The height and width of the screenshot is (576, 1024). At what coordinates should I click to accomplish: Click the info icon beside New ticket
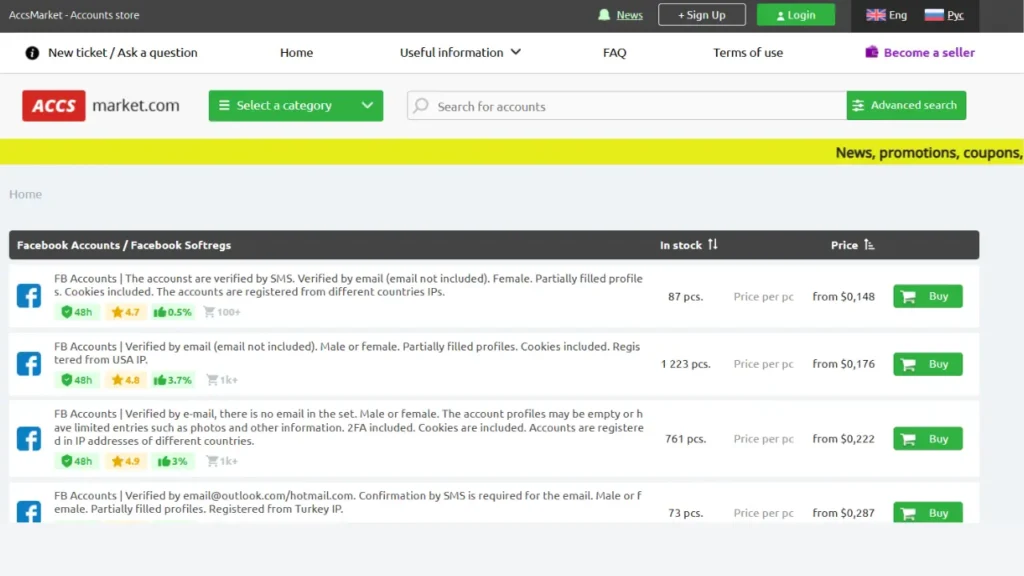point(32,53)
